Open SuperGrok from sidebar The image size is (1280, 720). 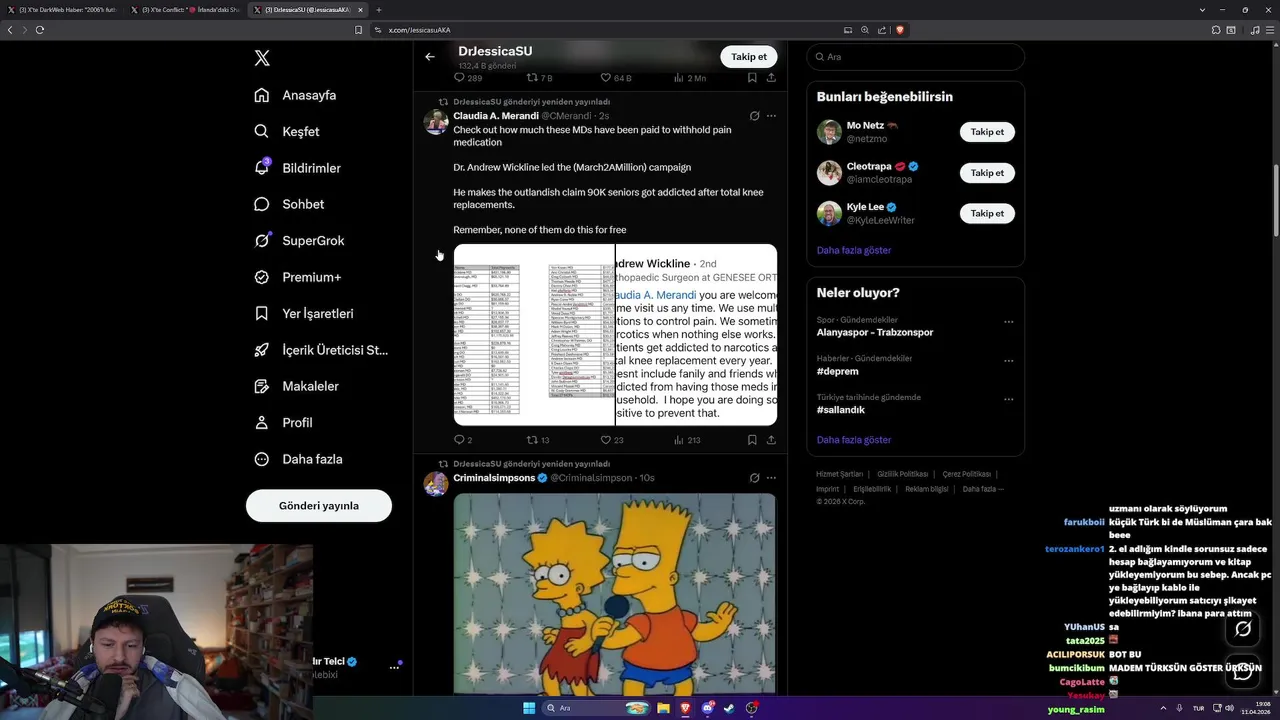299,241
